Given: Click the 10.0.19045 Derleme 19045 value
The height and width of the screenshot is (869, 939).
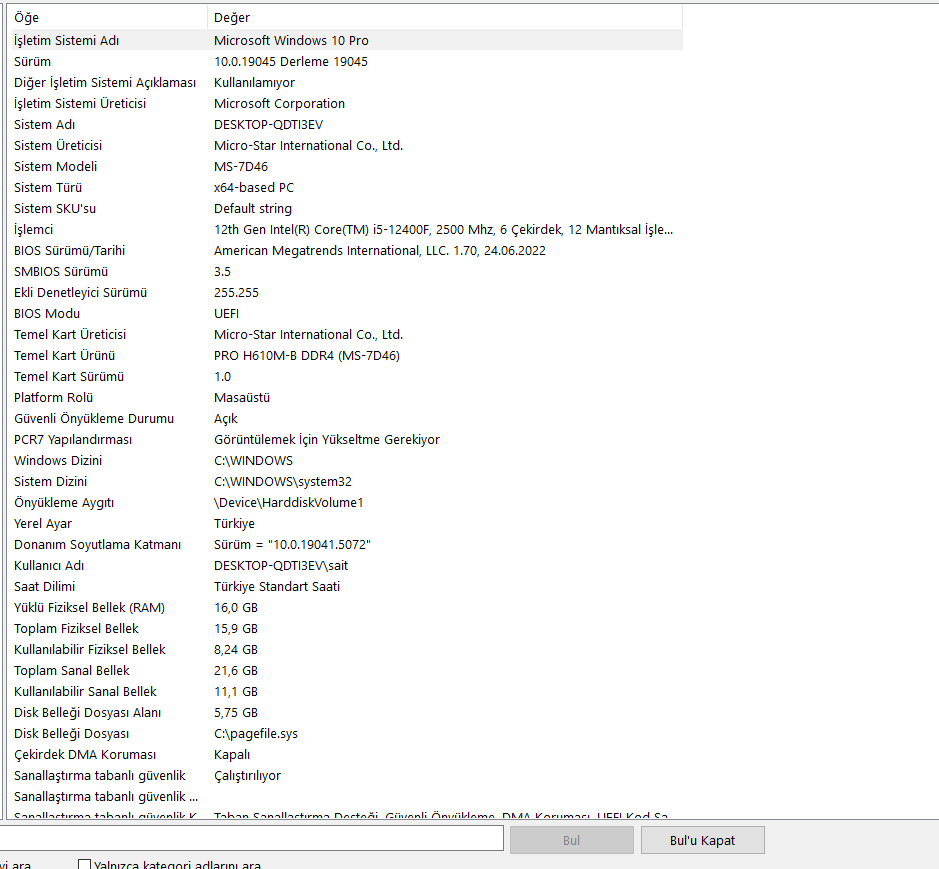Looking at the screenshot, I should click(x=290, y=61).
